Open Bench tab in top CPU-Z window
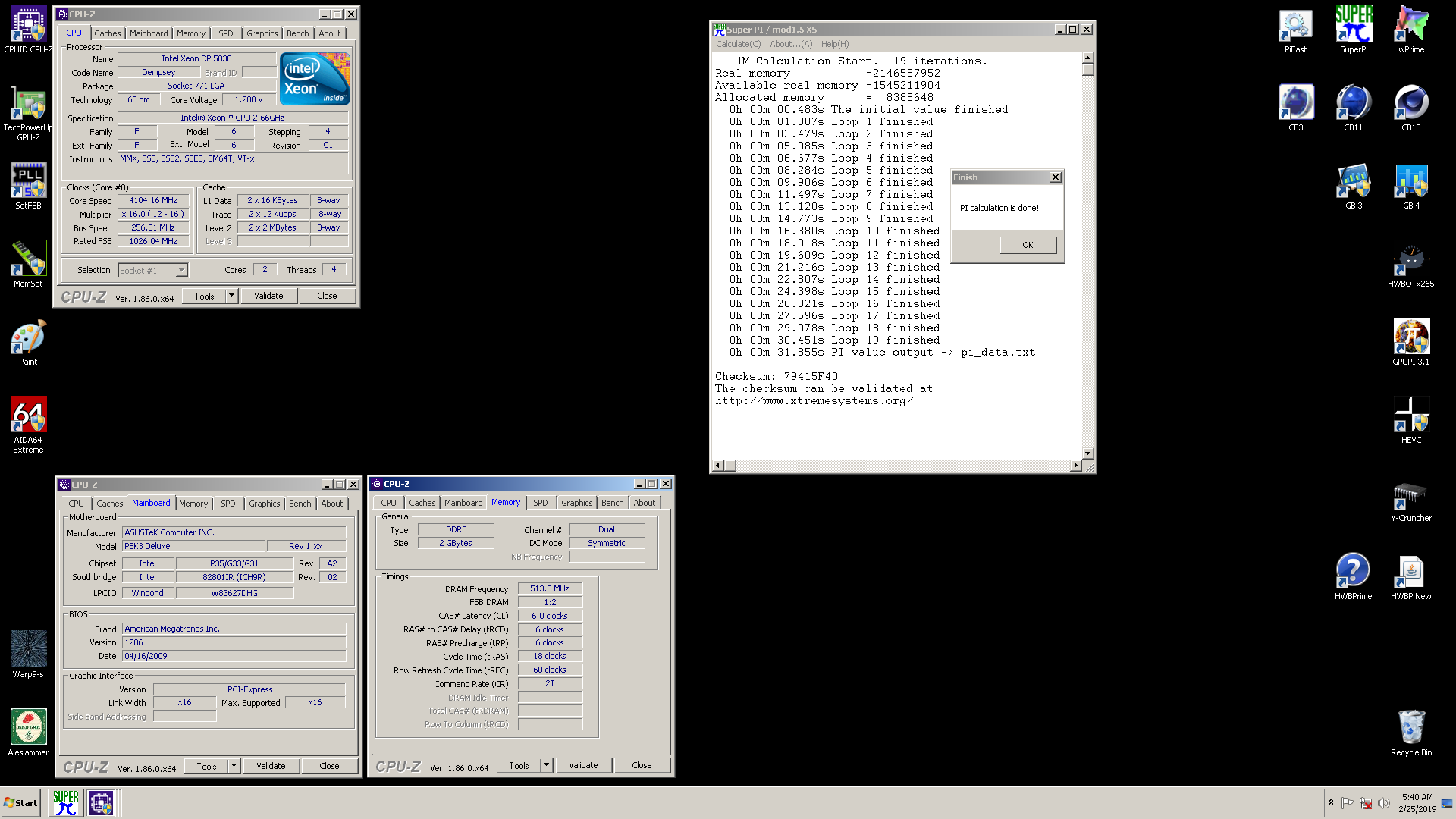This screenshot has height=819, width=1456. [298, 33]
